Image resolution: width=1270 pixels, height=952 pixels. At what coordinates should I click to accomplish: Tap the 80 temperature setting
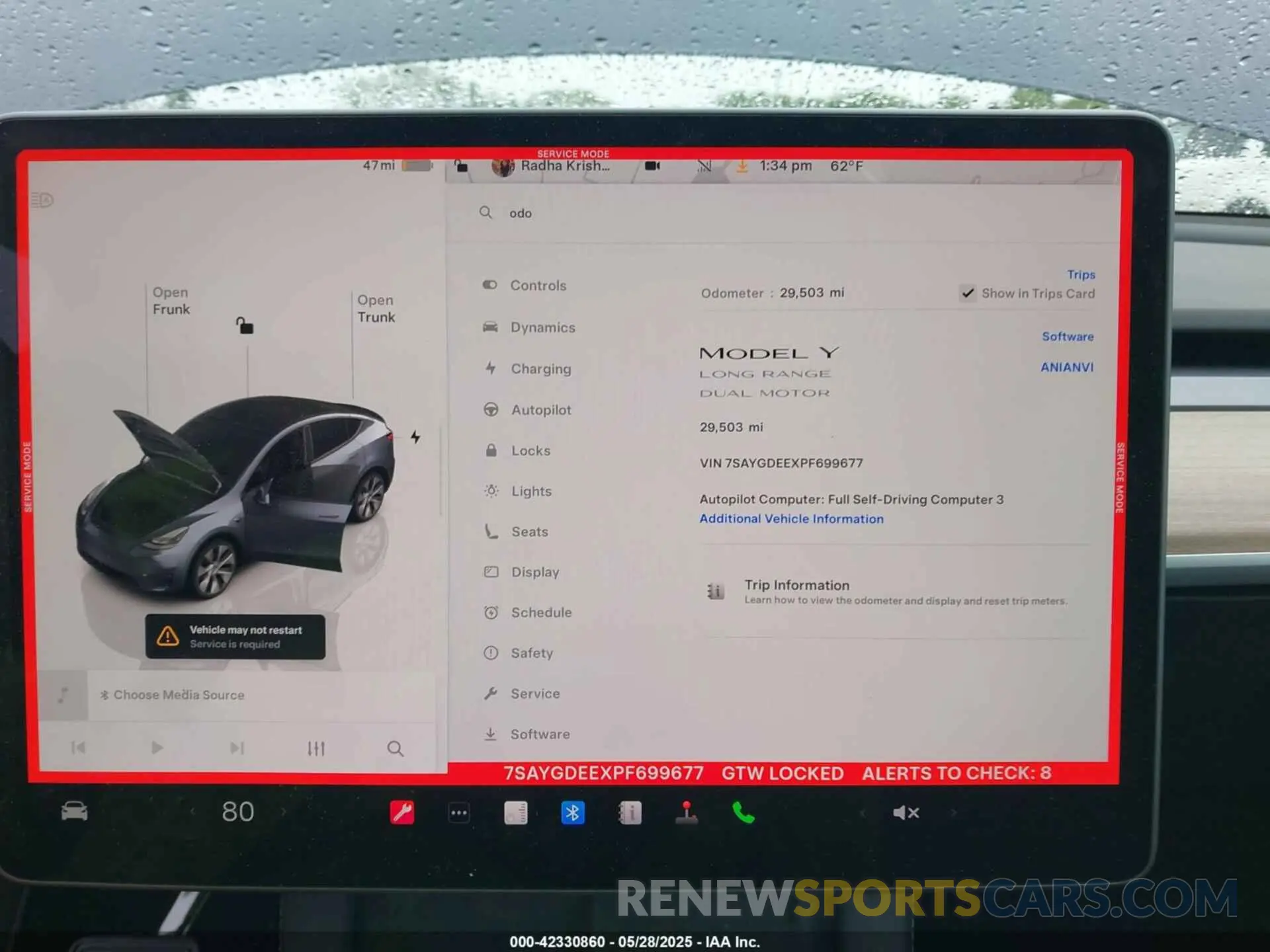pos(238,812)
